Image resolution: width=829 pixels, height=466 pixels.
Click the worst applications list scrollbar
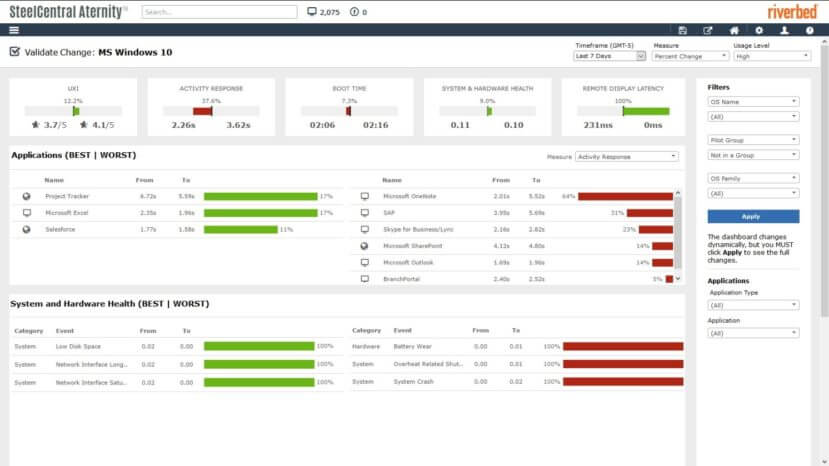pyautogui.click(x=678, y=235)
